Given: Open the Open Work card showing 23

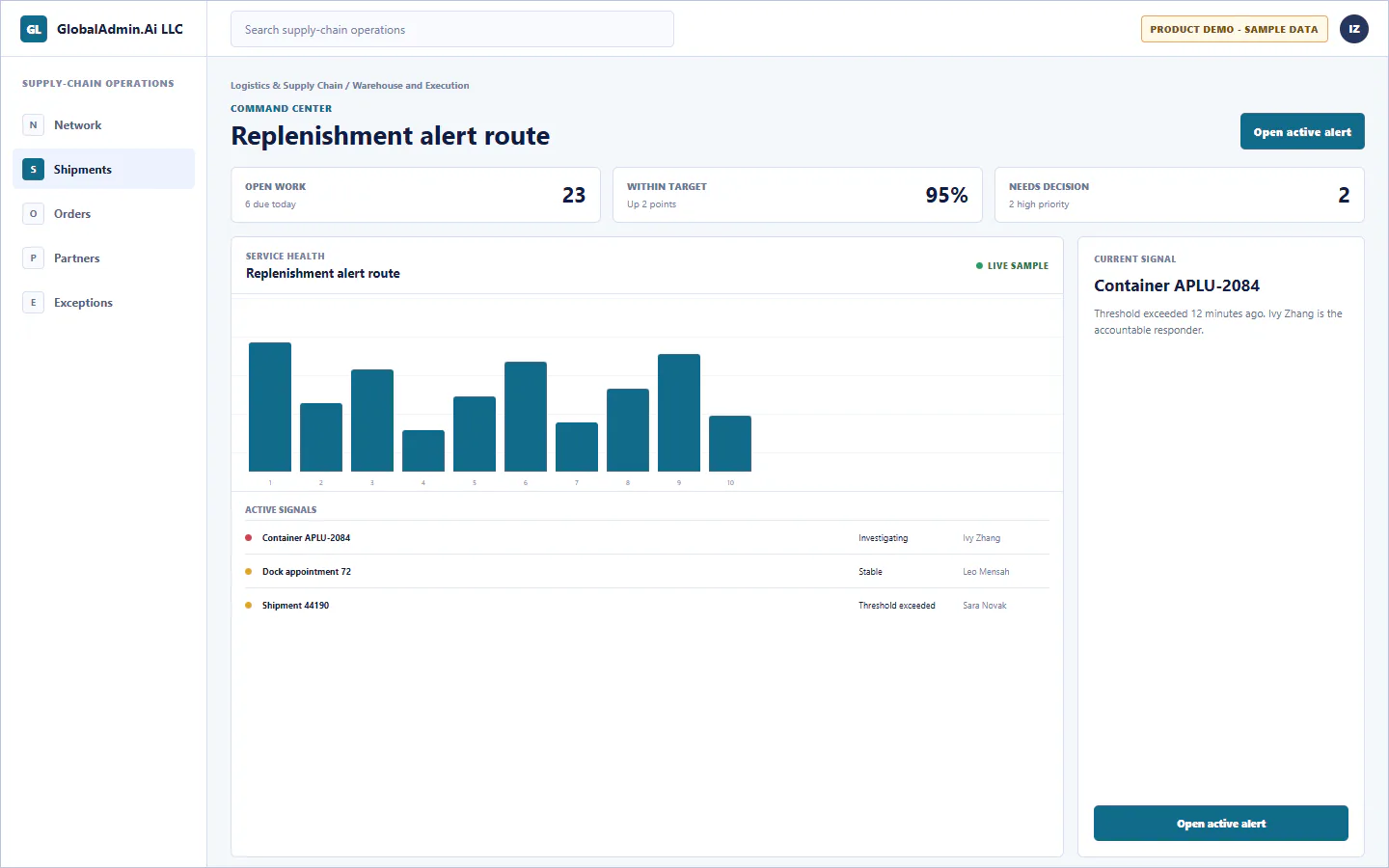Looking at the screenshot, I should tap(416, 195).
